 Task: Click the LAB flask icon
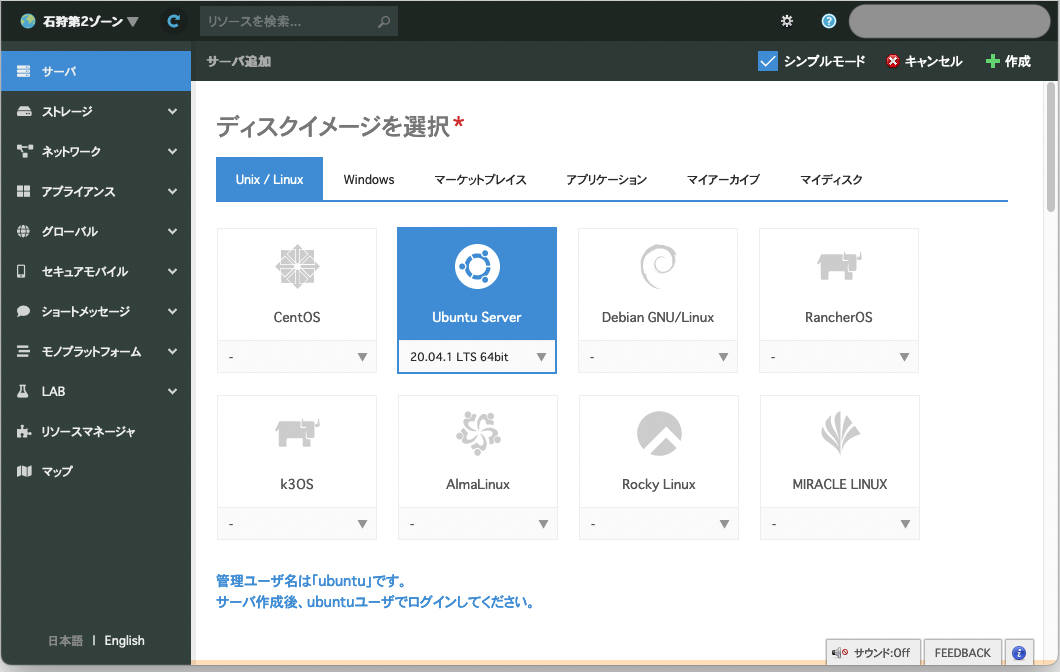[x=23, y=391]
